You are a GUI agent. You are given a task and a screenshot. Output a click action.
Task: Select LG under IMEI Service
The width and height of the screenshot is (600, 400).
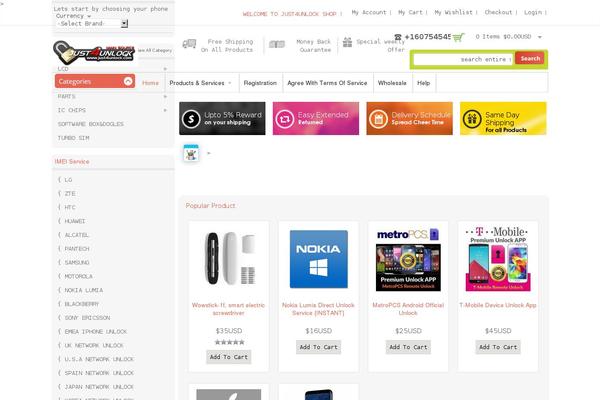point(68,180)
